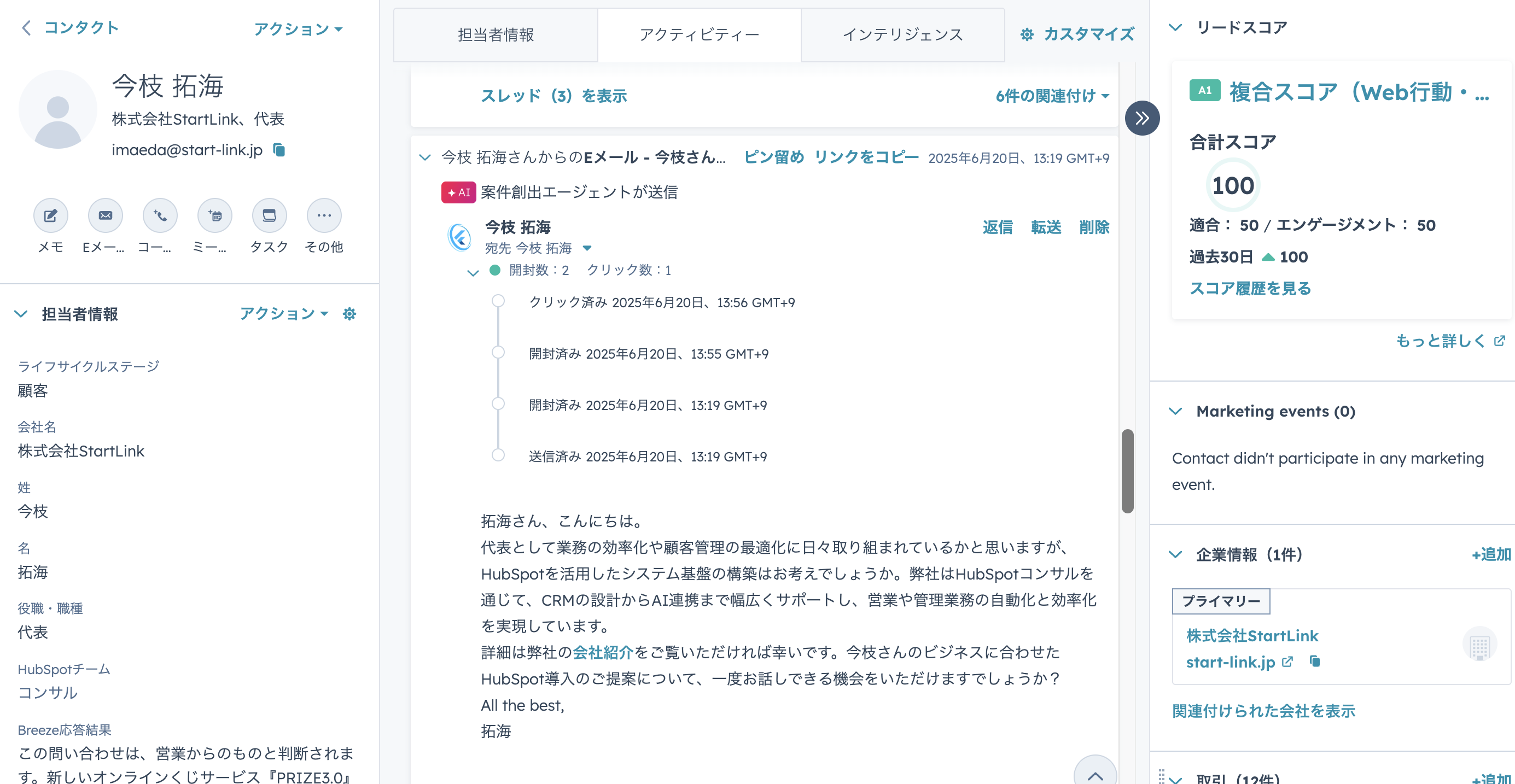This screenshot has height=784, width=1515.
Task: Click the activity feed vertical scrollbar
Action: tap(1127, 470)
